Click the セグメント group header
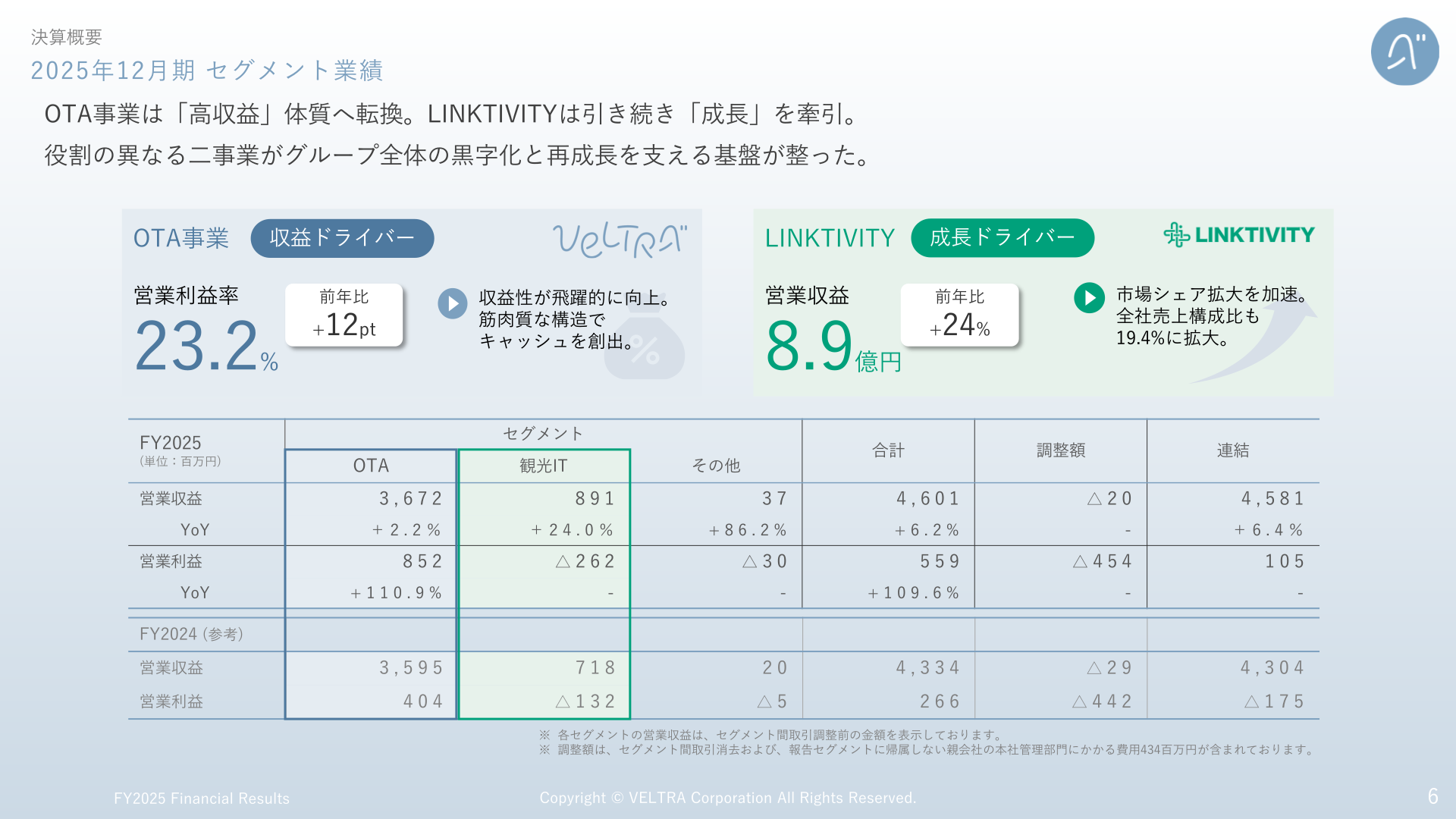Viewport: 1456px width, 819px height. (543, 433)
